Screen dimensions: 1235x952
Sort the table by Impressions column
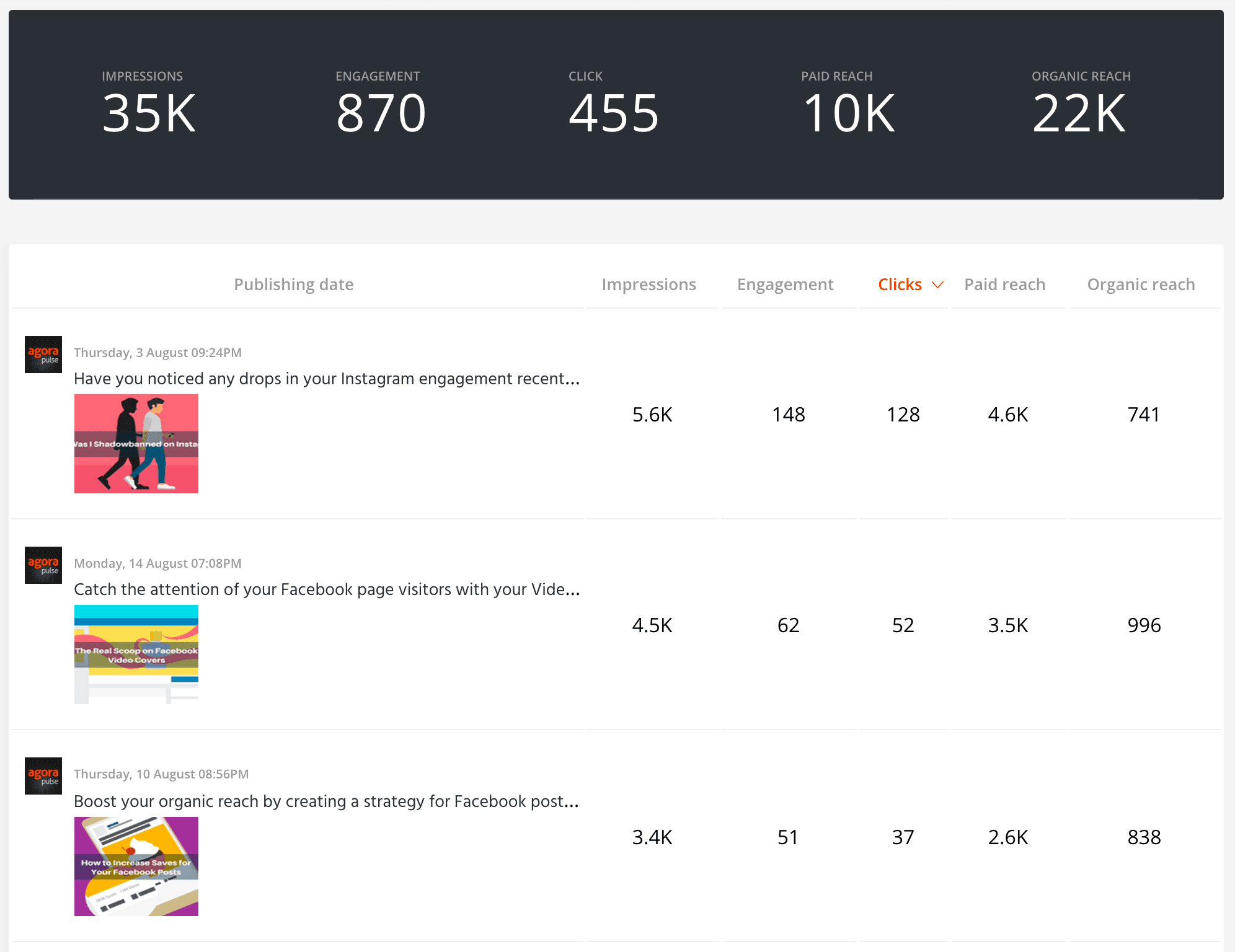coord(649,284)
